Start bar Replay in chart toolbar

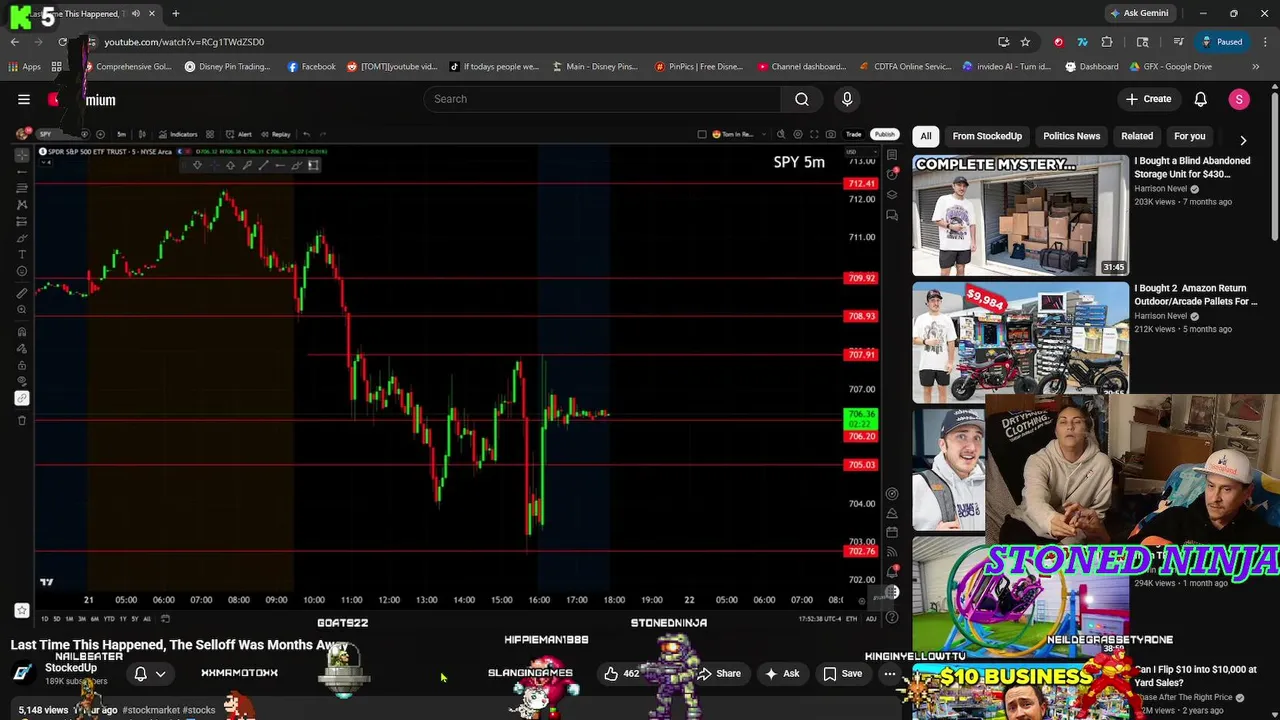coord(275,134)
